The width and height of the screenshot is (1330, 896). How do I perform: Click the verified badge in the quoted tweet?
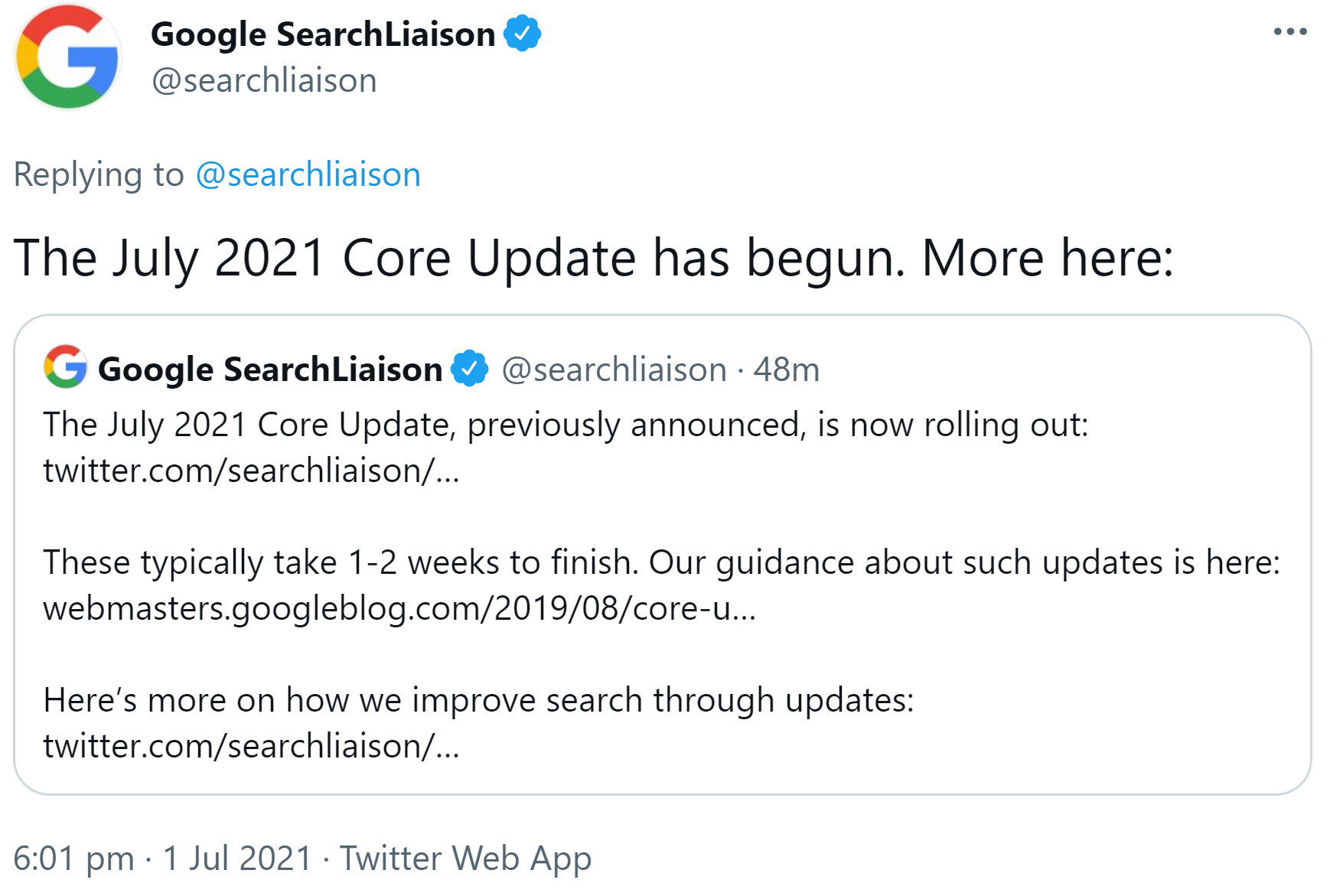click(470, 369)
